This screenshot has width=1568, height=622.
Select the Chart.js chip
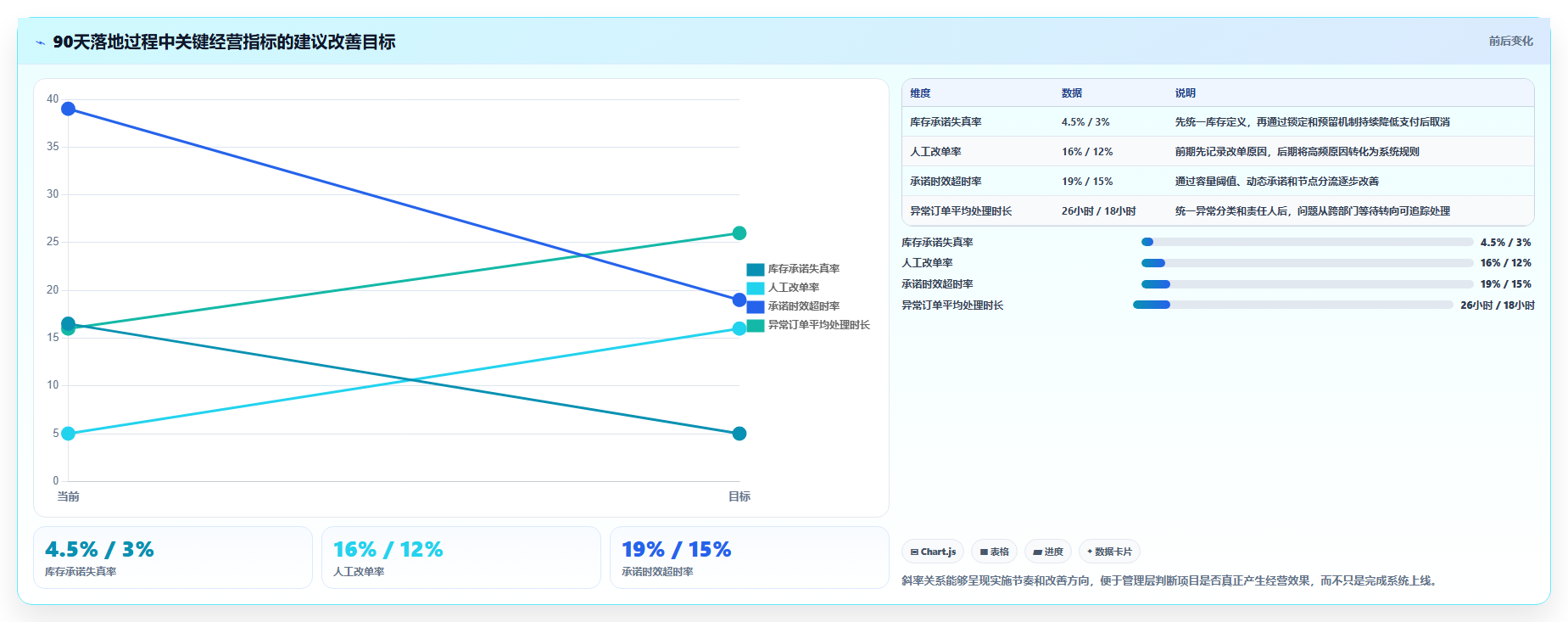(933, 552)
